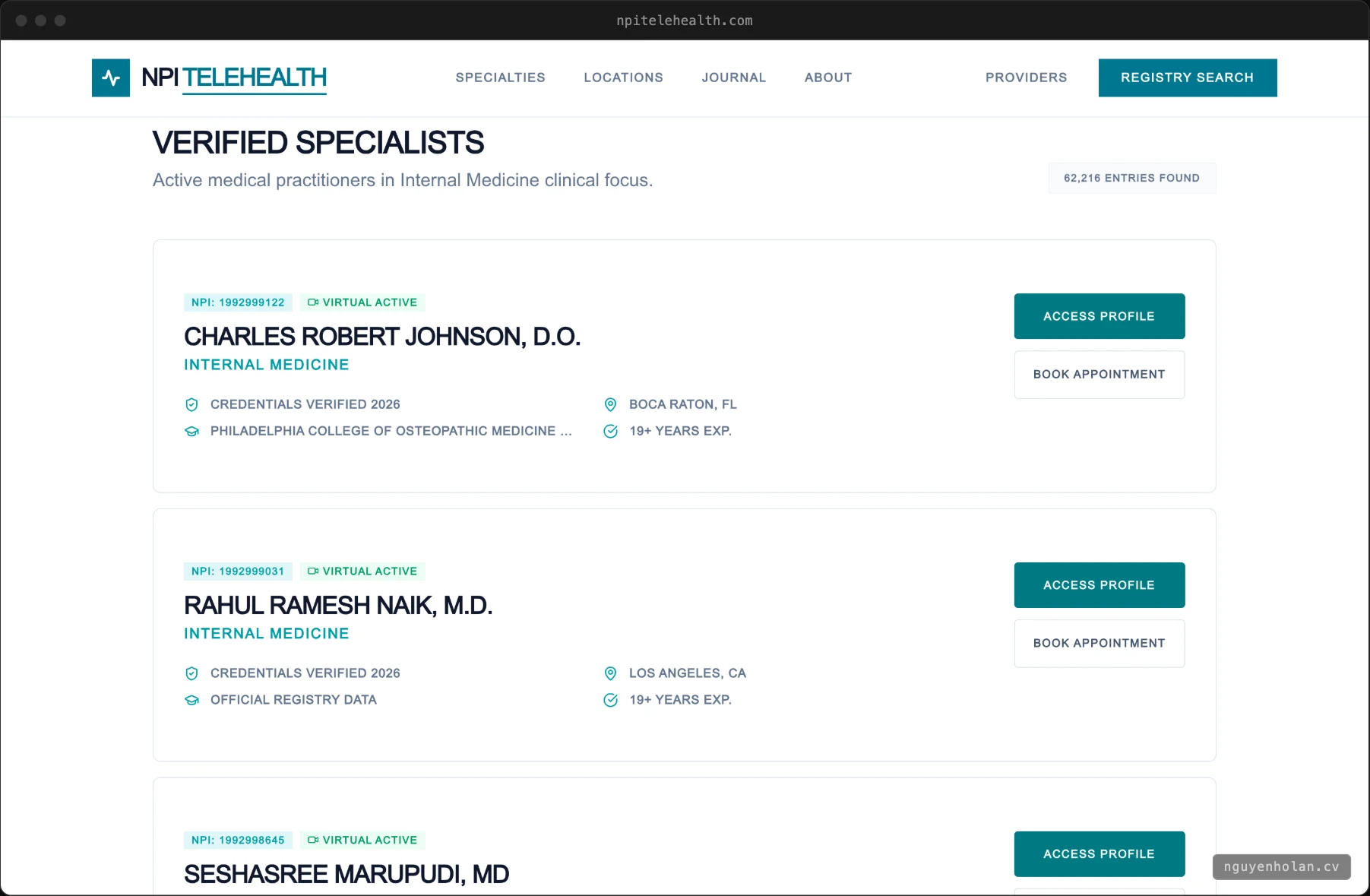Select NPI: 1992999122 badge
Screen dimensions: 1370x896
(238, 302)
